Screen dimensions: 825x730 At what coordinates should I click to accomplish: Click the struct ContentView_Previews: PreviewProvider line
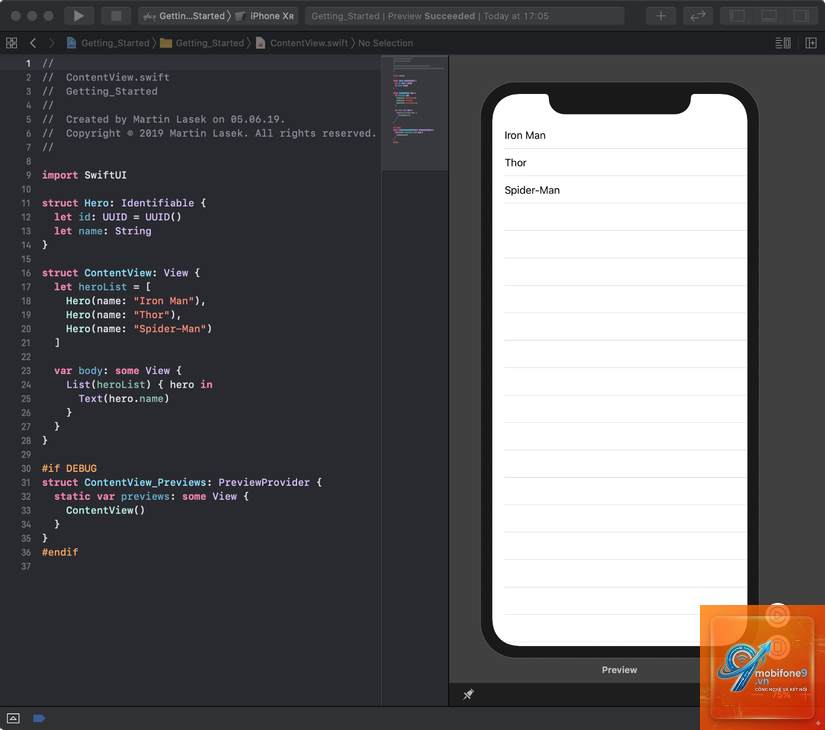coord(182,483)
